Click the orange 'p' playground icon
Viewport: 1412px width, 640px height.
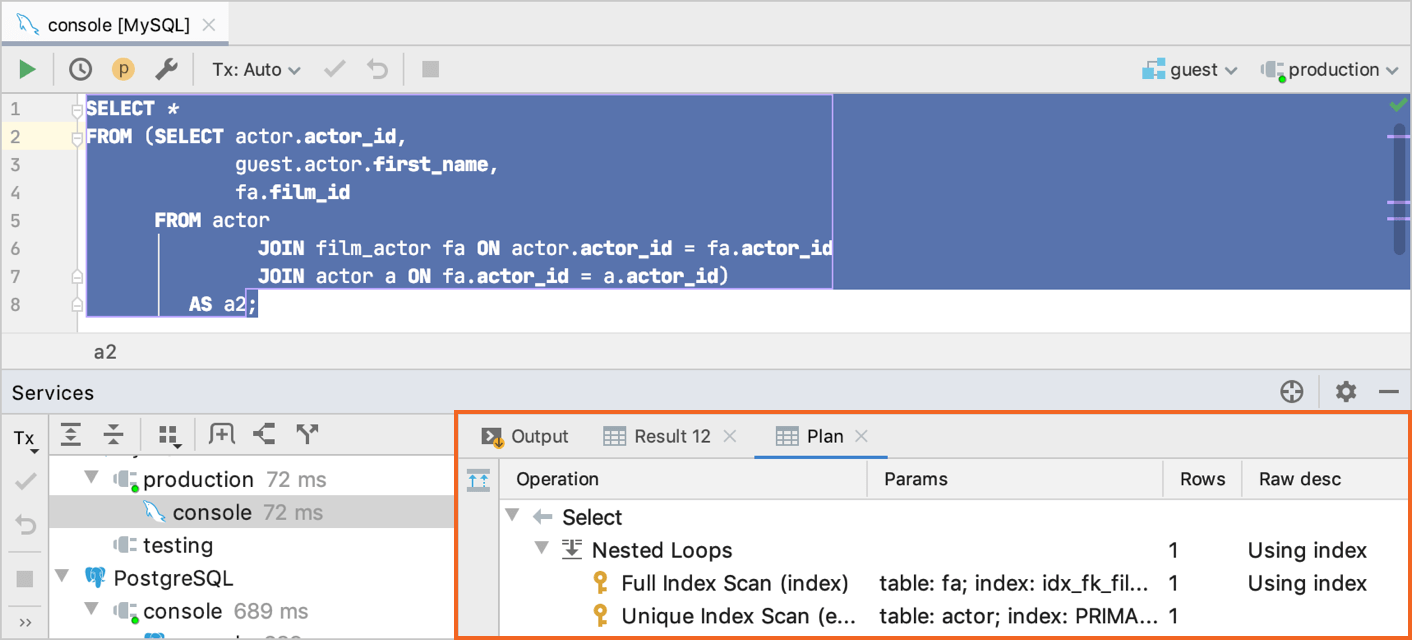123,69
